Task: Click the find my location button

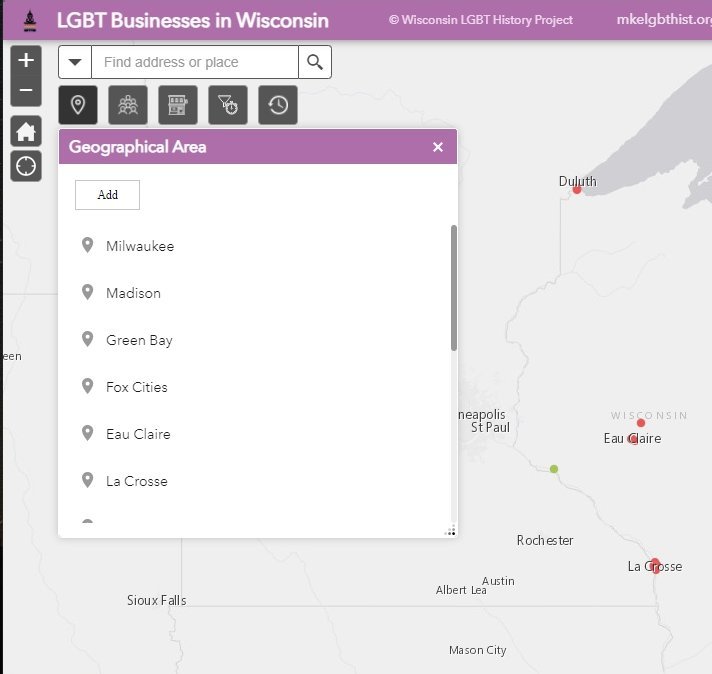Action: click(x=26, y=166)
